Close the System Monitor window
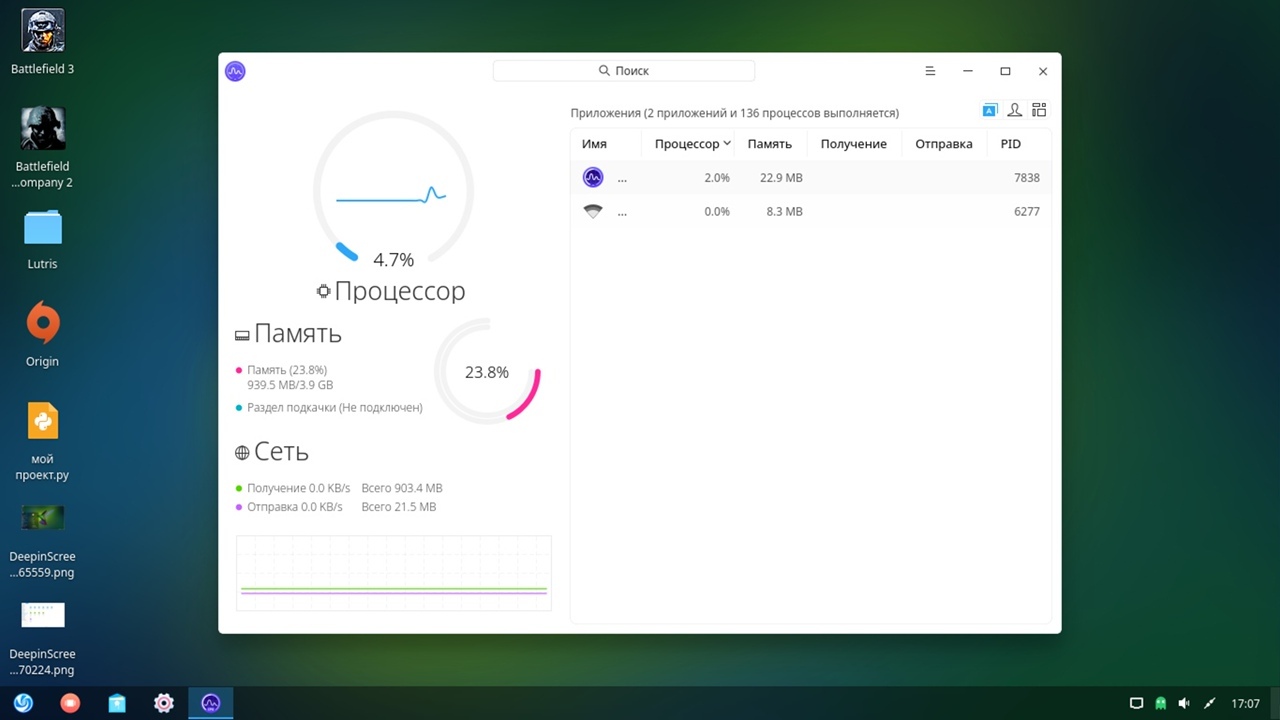Screen dimensions: 1280x720 [x=1043, y=71]
